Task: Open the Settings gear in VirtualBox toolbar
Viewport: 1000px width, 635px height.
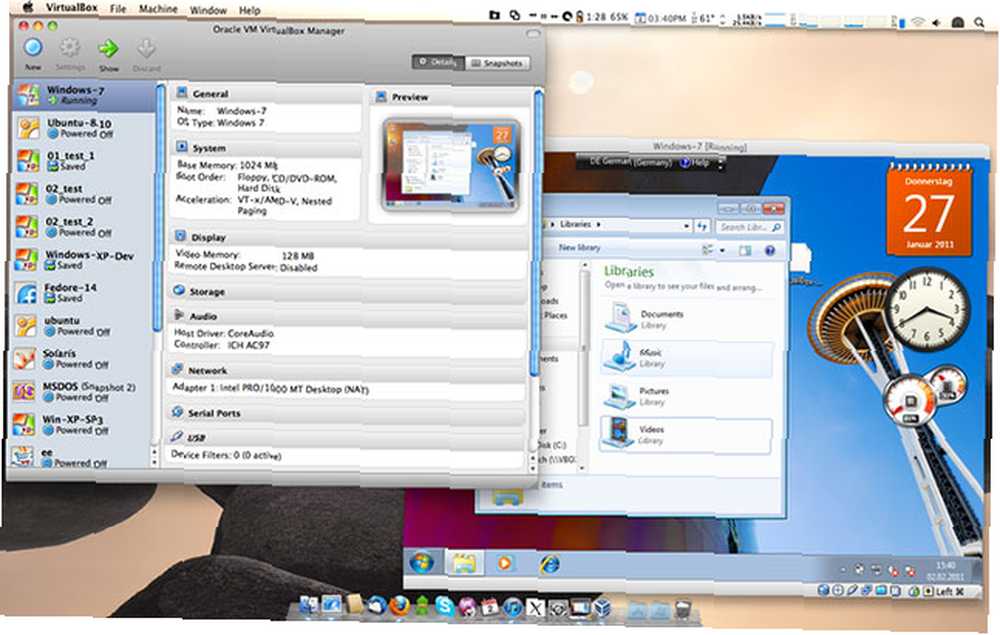Action: pyautogui.click(x=70, y=48)
